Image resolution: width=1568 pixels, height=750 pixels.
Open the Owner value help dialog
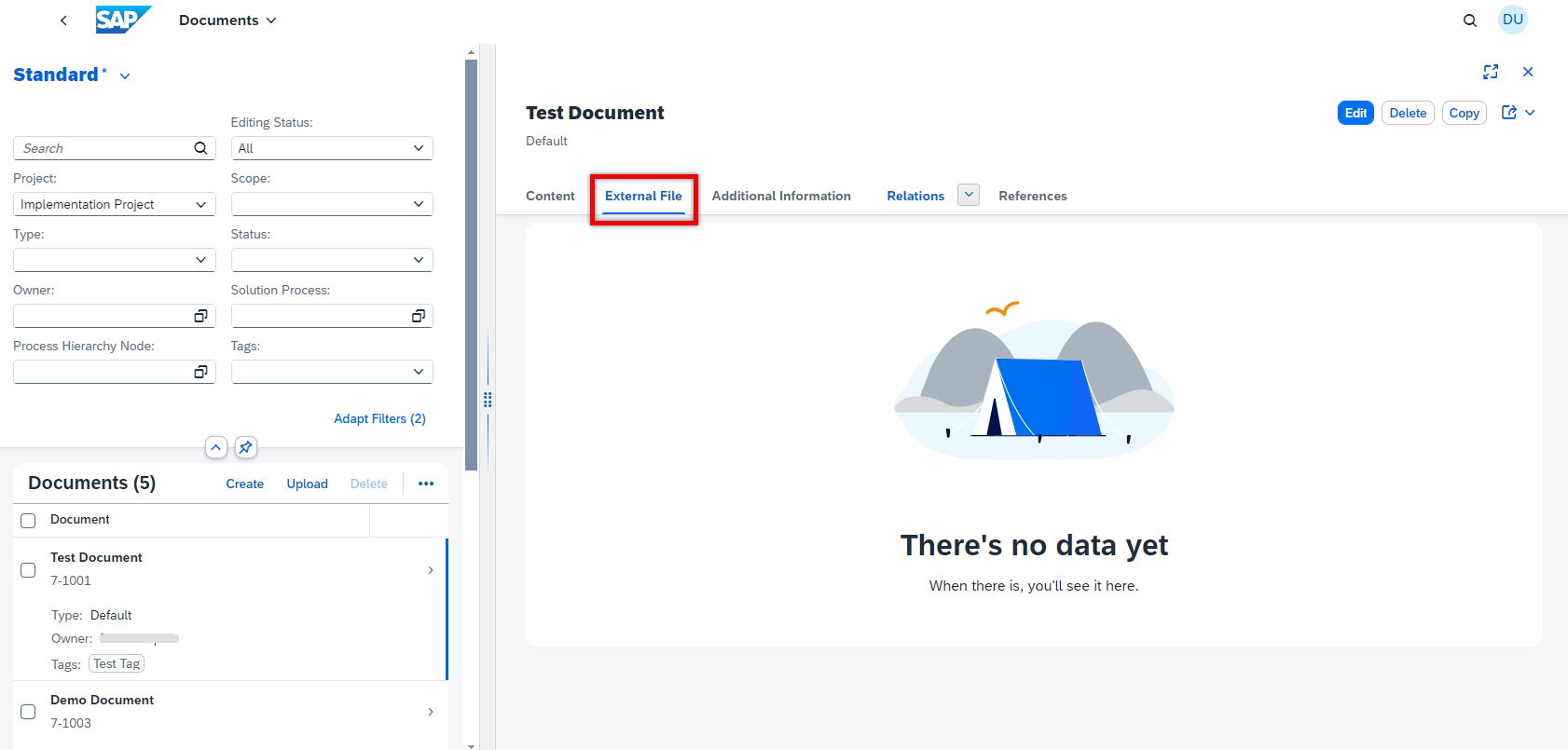point(200,316)
